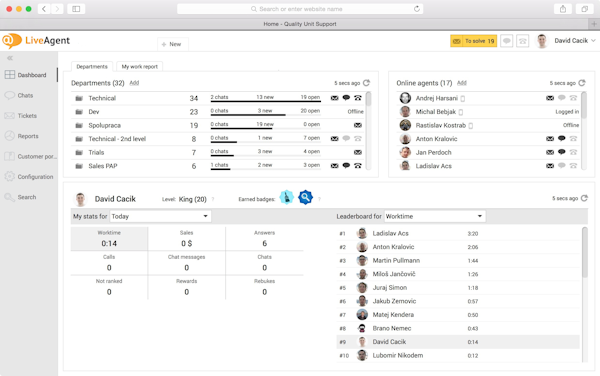Viewport: 600px width, 376px height.
Task: Click Add next to Online agents
Action: [x=462, y=83]
